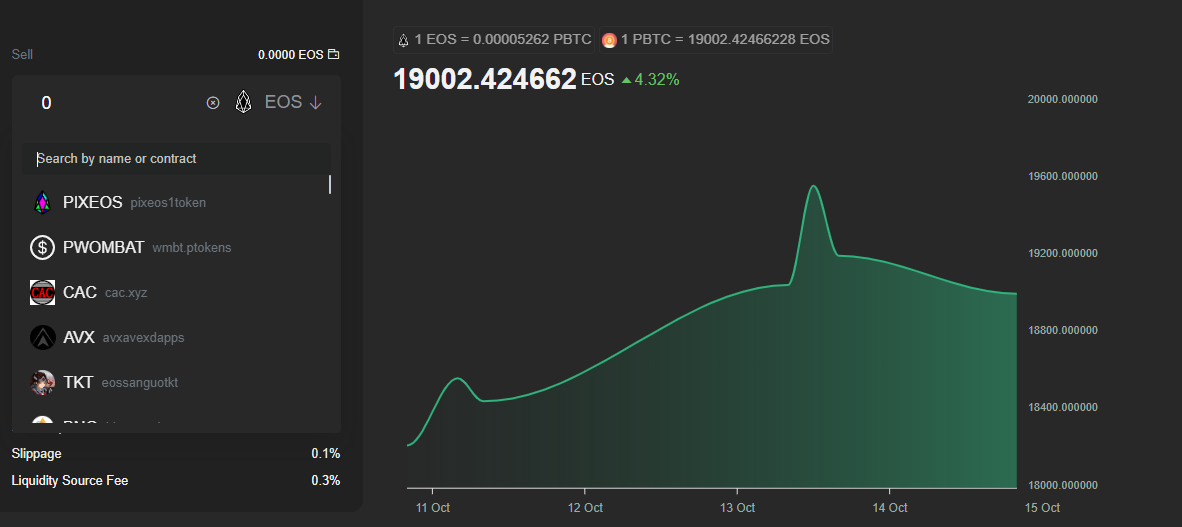
Task: Click the Sell label
Action: click(22, 54)
